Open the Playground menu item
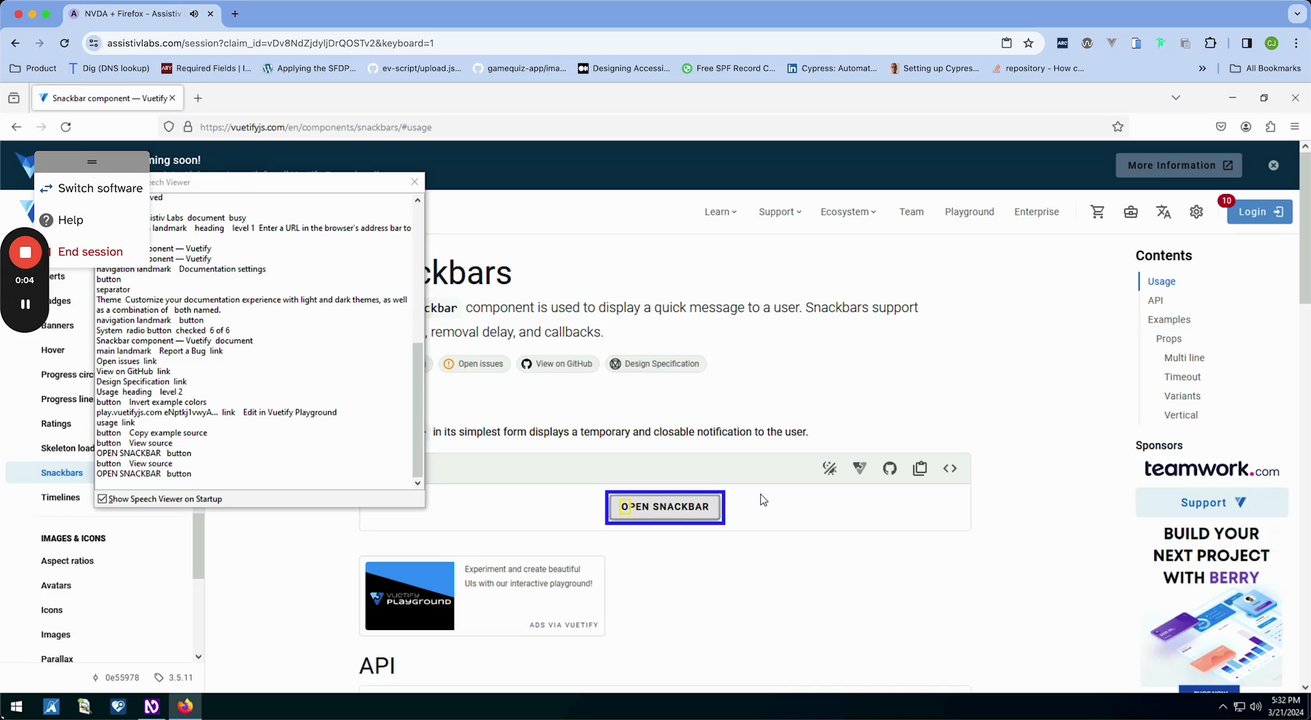The height and width of the screenshot is (720, 1311). click(x=969, y=212)
